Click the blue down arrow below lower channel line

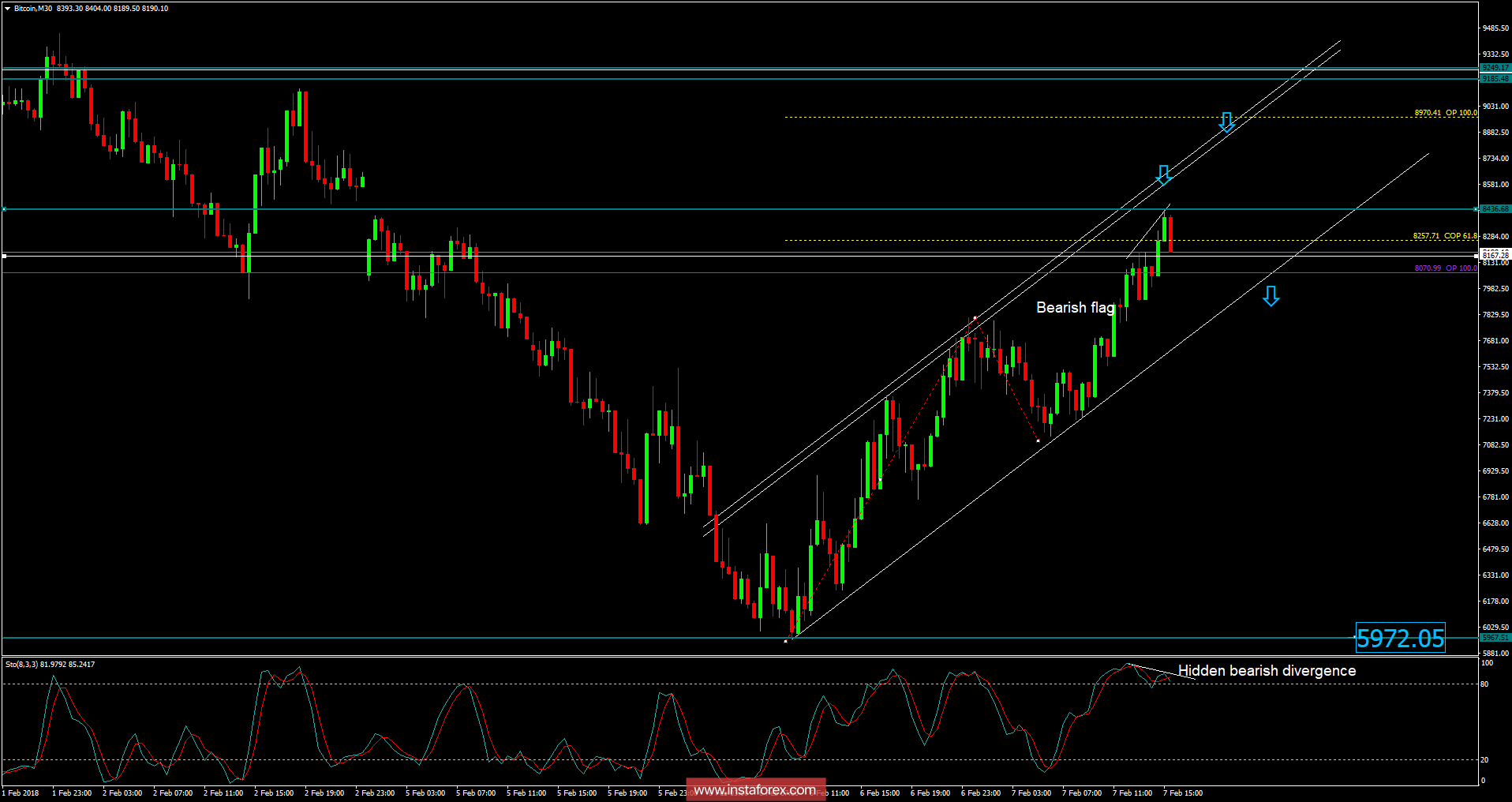point(1271,296)
